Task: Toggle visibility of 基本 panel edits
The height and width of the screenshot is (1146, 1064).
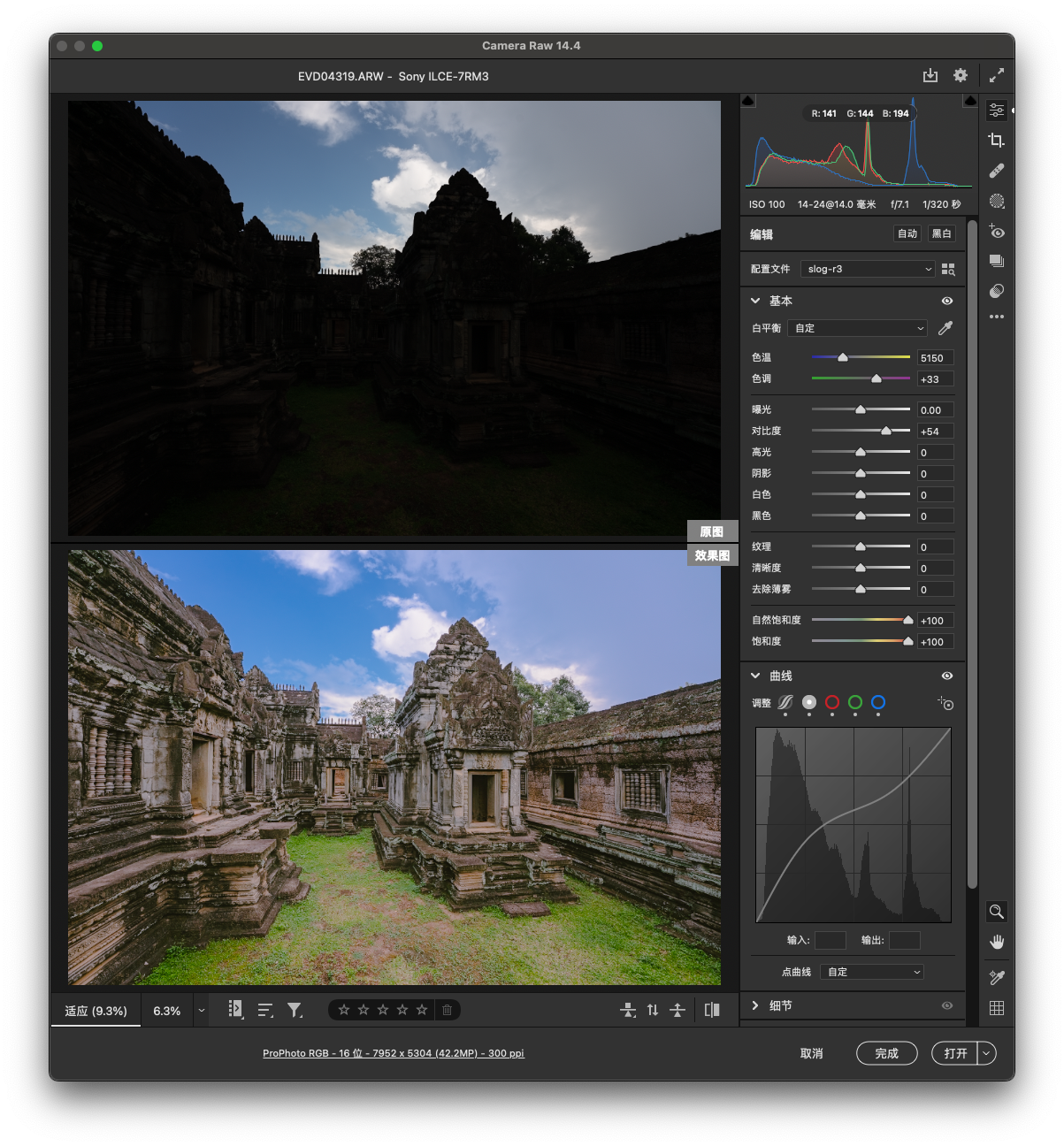Action: point(947,301)
